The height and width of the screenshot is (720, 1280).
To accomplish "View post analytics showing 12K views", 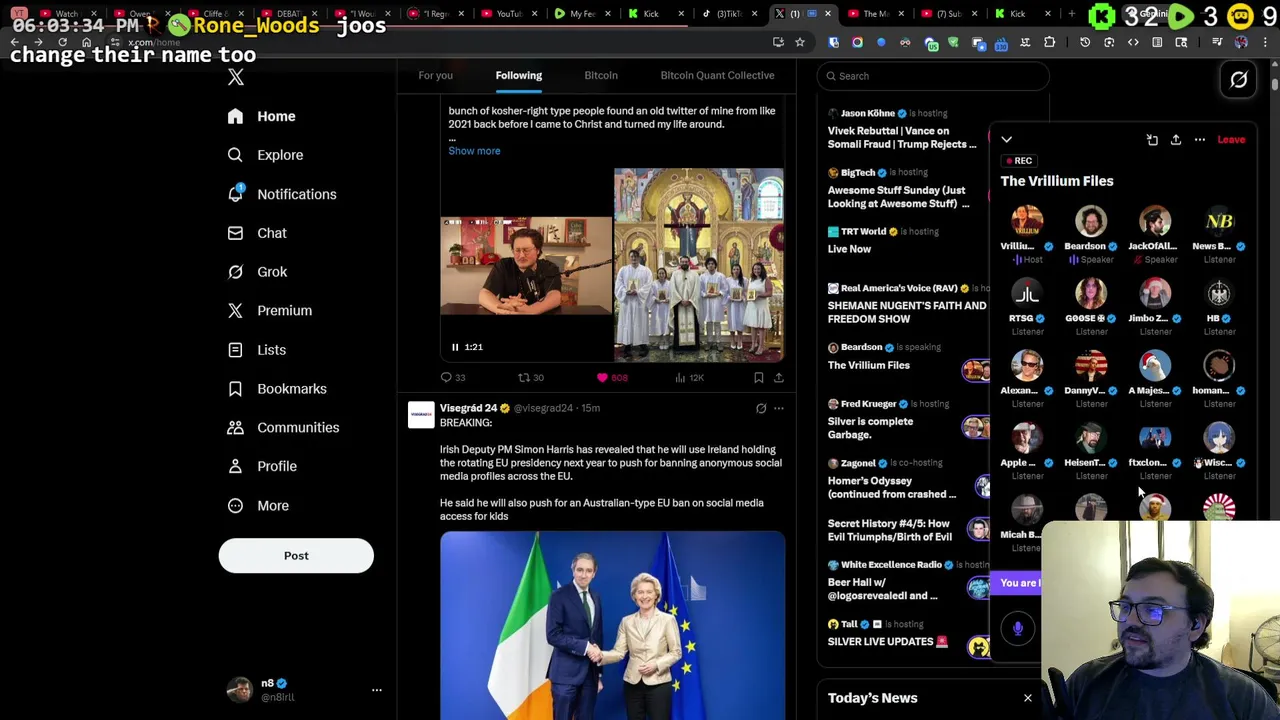I will pyautogui.click(x=690, y=378).
